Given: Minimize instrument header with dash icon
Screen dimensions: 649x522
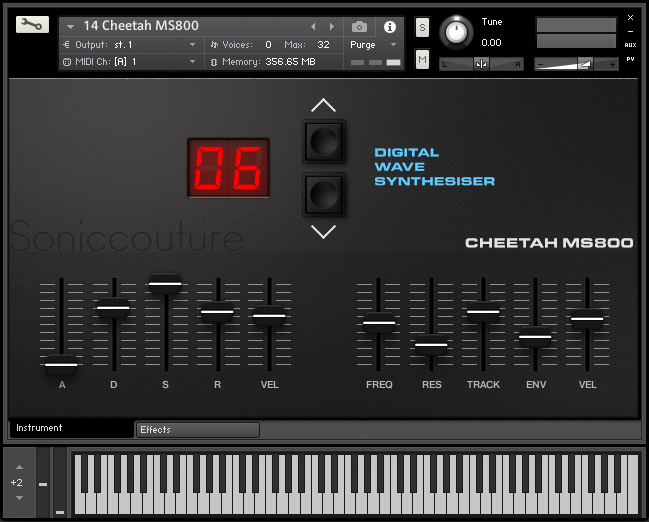Looking at the screenshot, I should click(x=630, y=31).
